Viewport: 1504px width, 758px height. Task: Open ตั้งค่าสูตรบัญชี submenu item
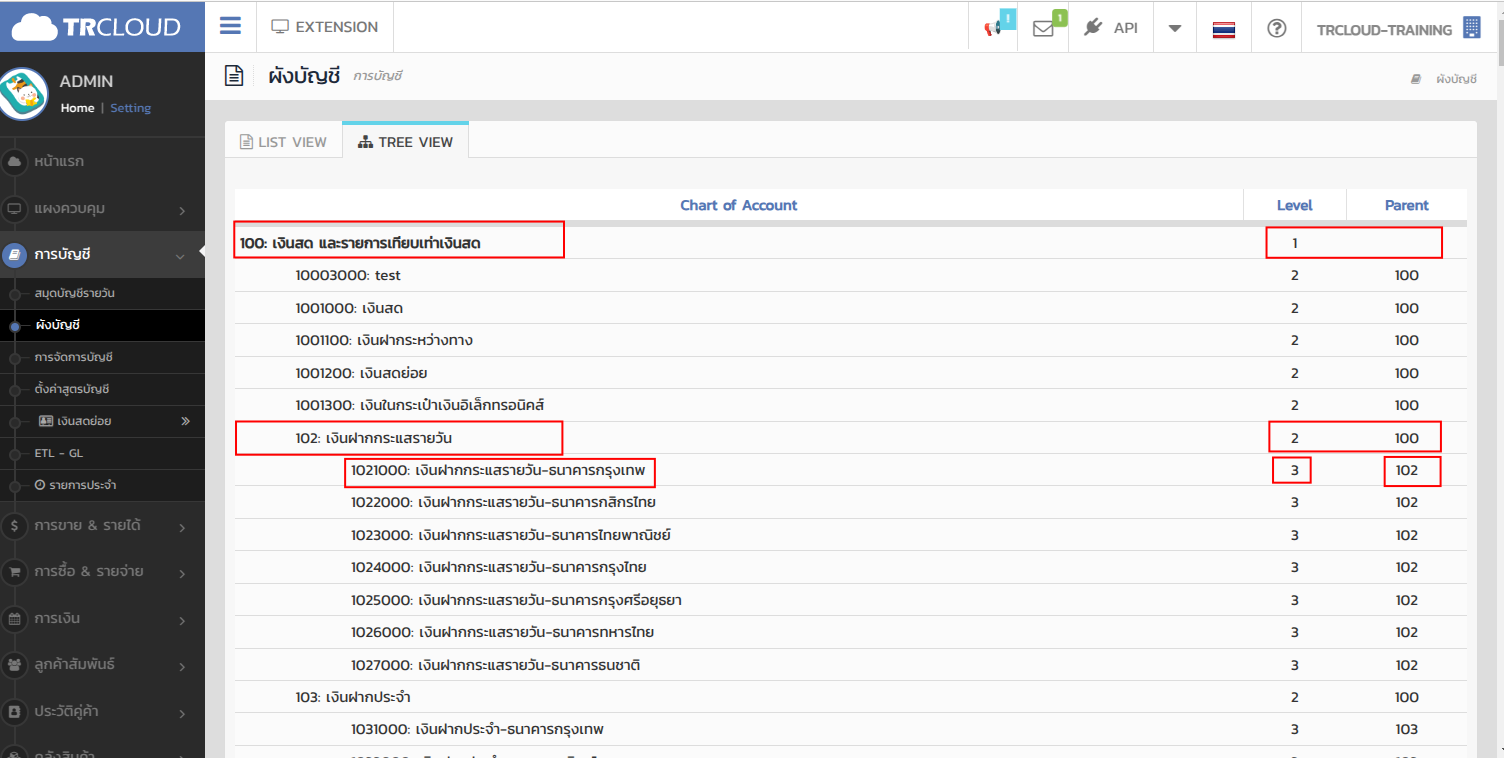(x=71, y=389)
